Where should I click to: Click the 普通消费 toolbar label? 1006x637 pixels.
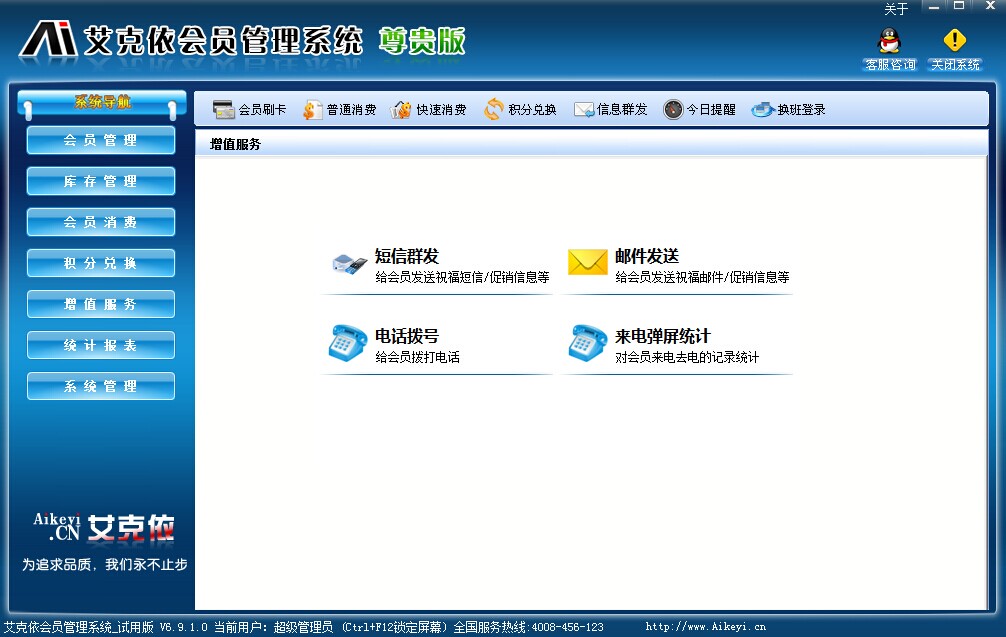pyautogui.click(x=351, y=110)
